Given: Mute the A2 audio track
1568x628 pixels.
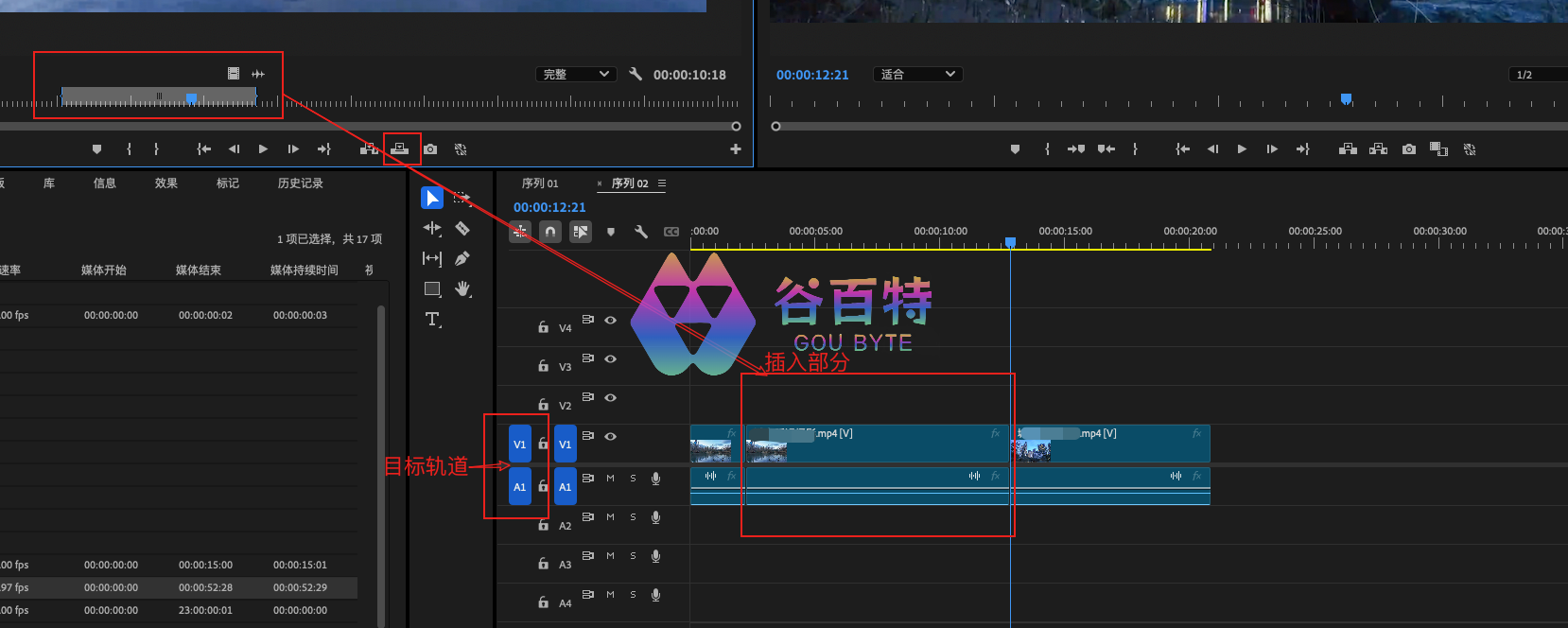Looking at the screenshot, I should tap(610, 517).
